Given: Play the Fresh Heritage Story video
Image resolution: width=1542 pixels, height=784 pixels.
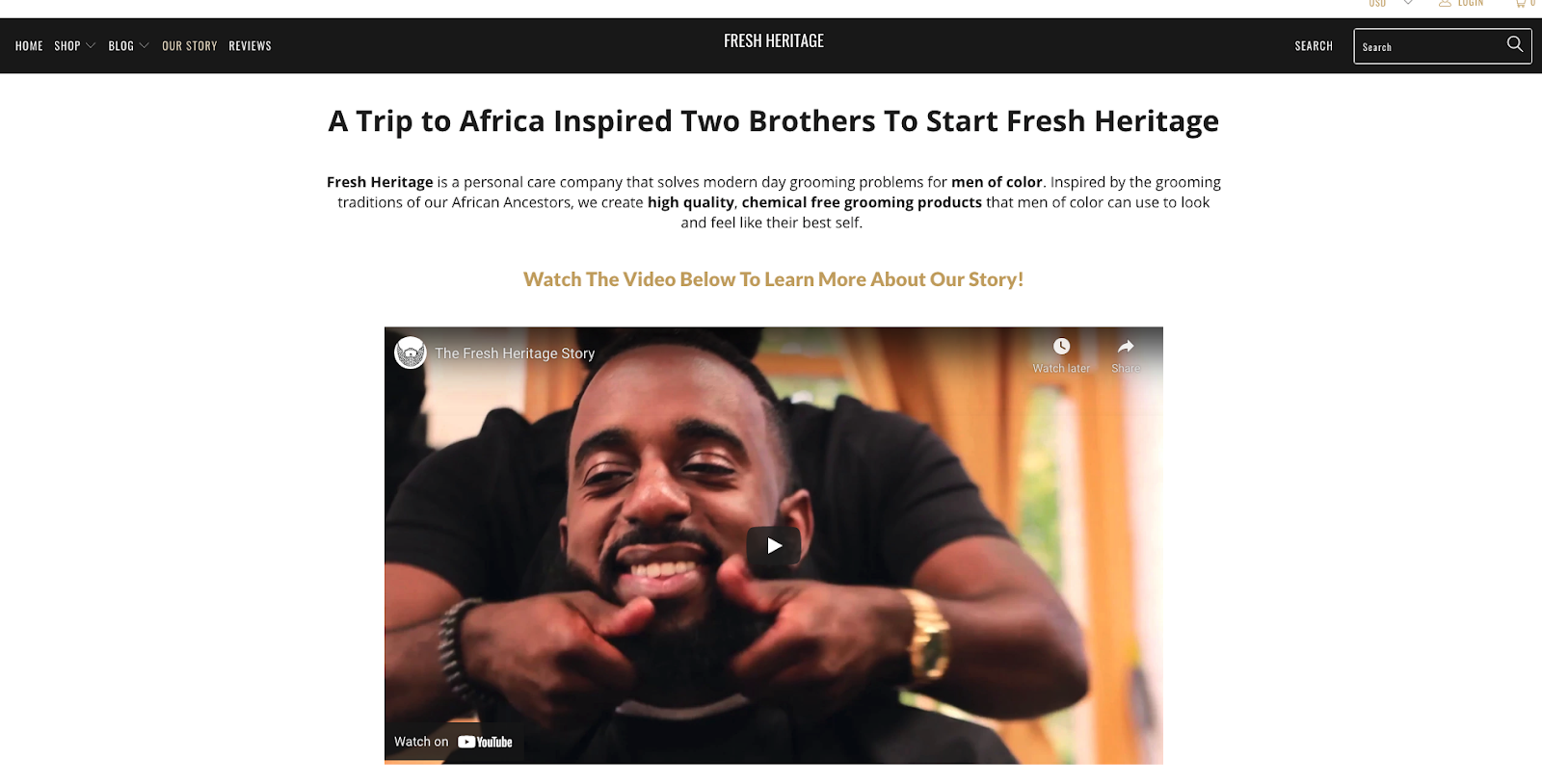Looking at the screenshot, I should tap(774, 545).
